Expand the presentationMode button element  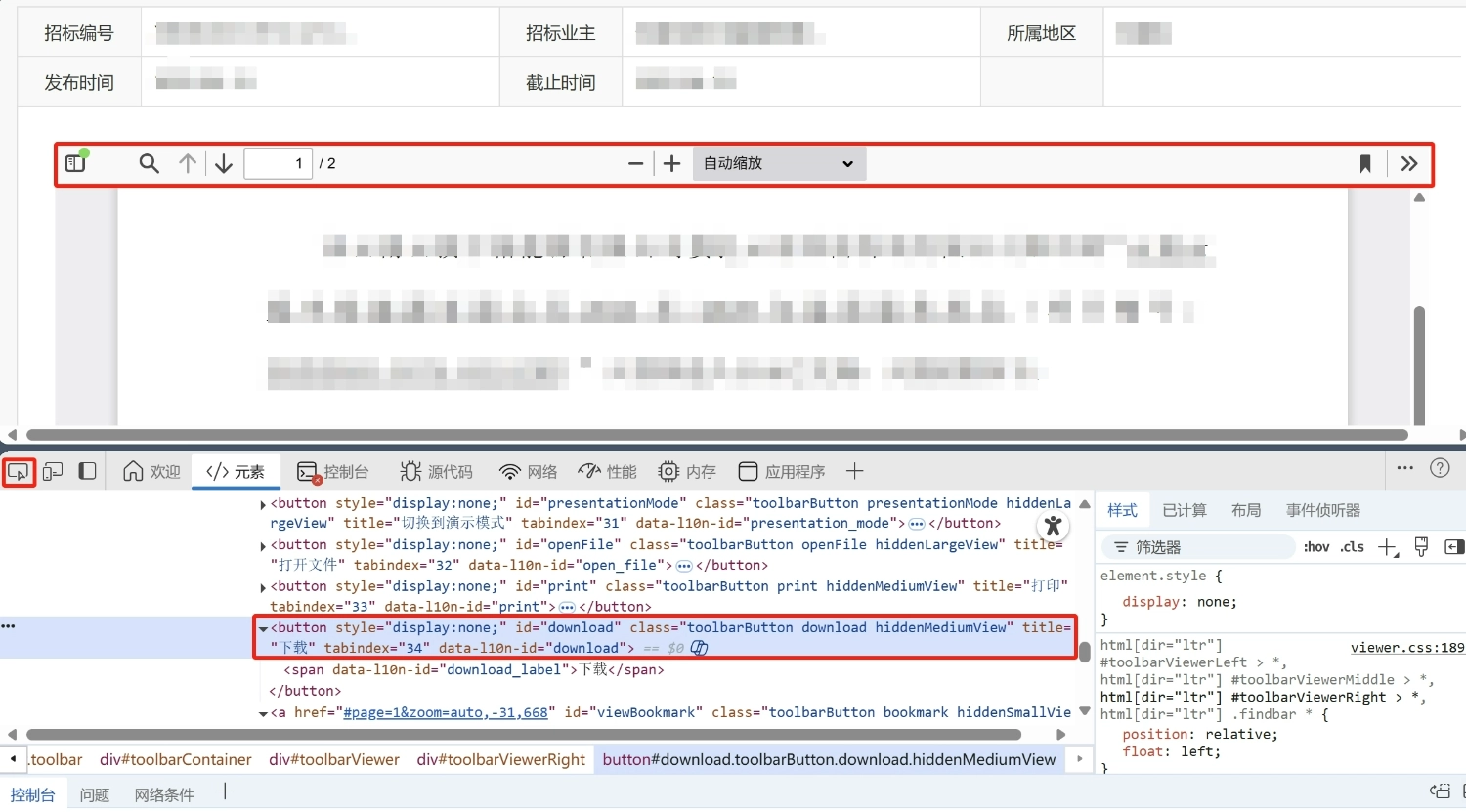pos(262,502)
